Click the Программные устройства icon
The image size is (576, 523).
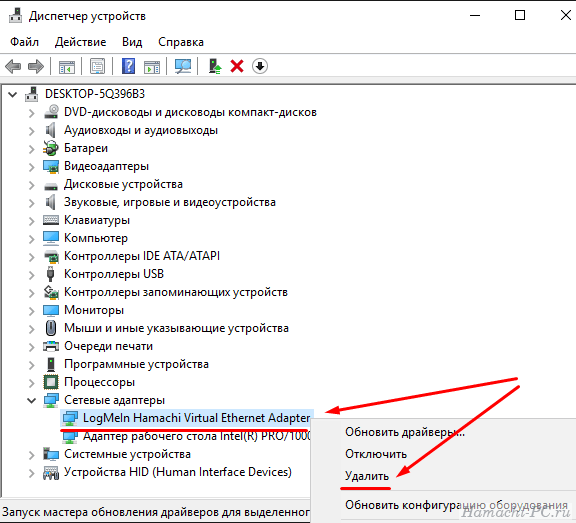pyautogui.click(x=51, y=364)
